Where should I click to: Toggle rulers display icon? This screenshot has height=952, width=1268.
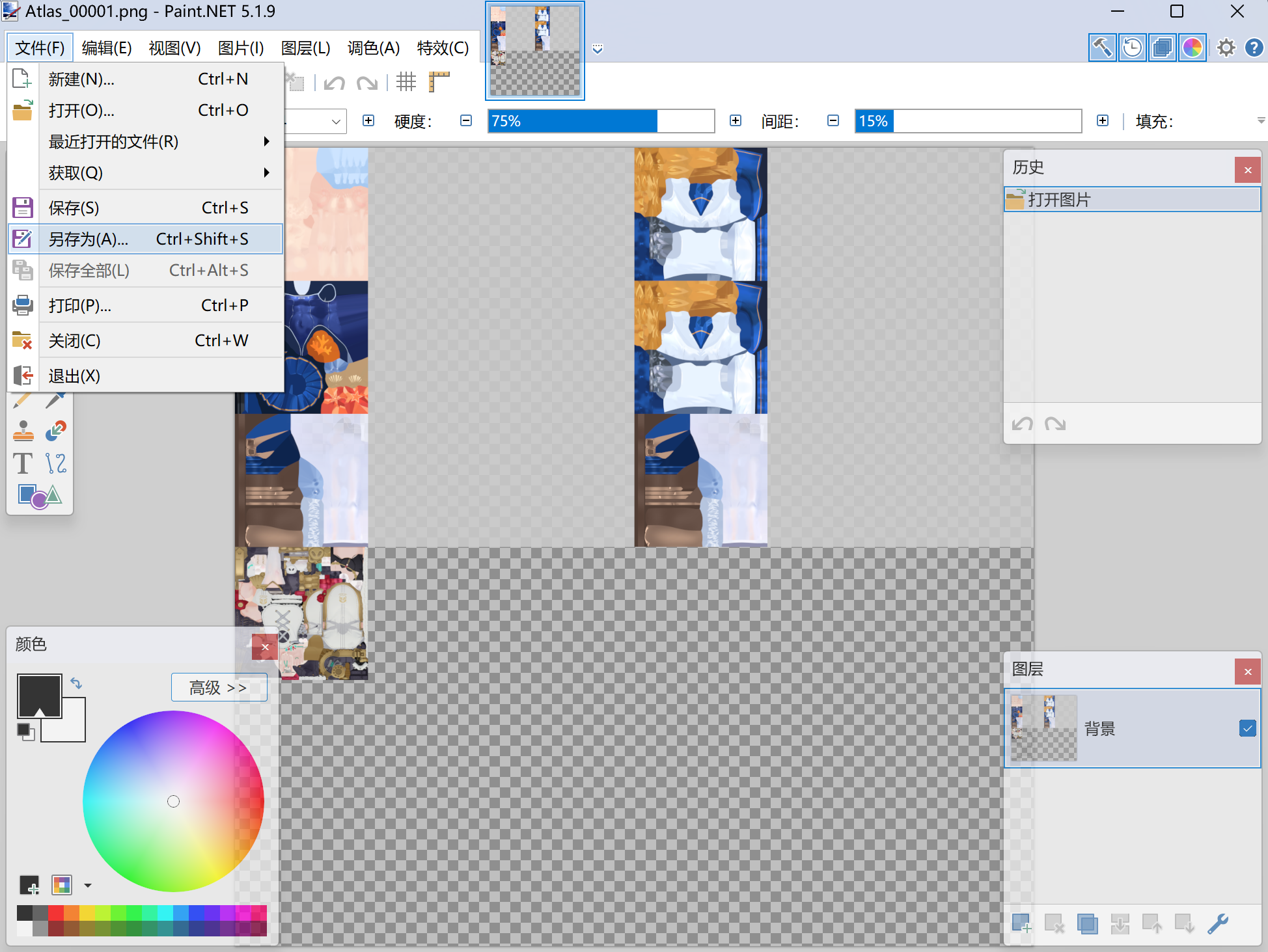pyautogui.click(x=439, y=82)
